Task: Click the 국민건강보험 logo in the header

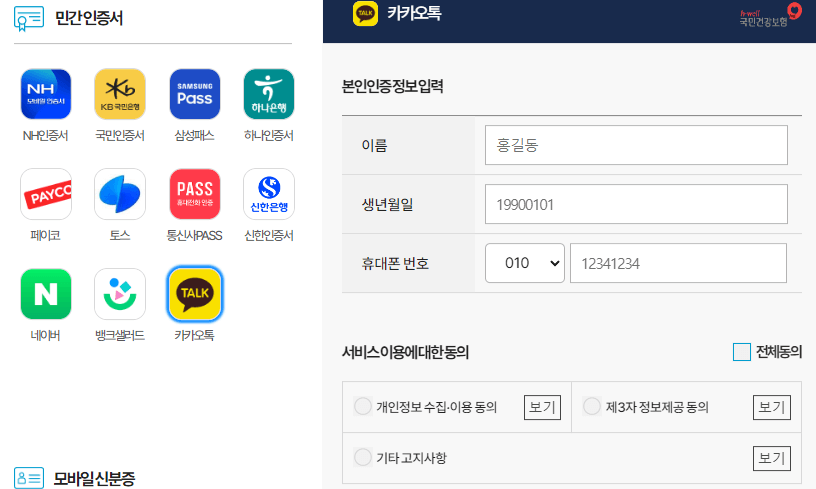Action: tap(770, 15)
